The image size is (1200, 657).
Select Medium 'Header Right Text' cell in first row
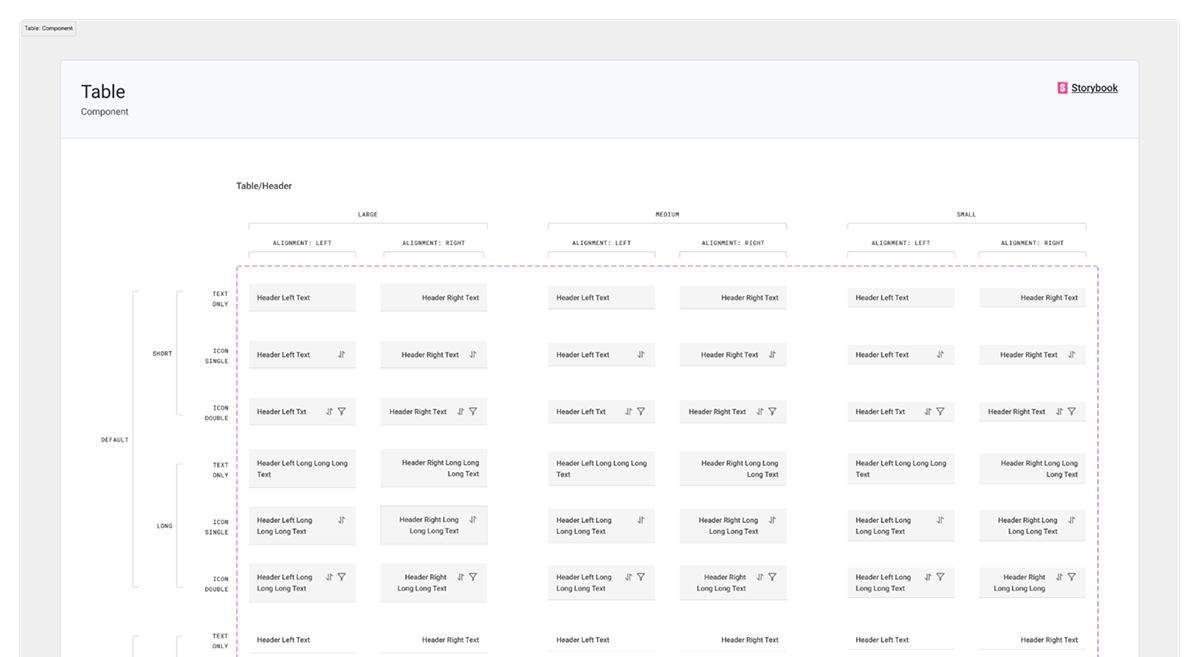pos(733,297)
